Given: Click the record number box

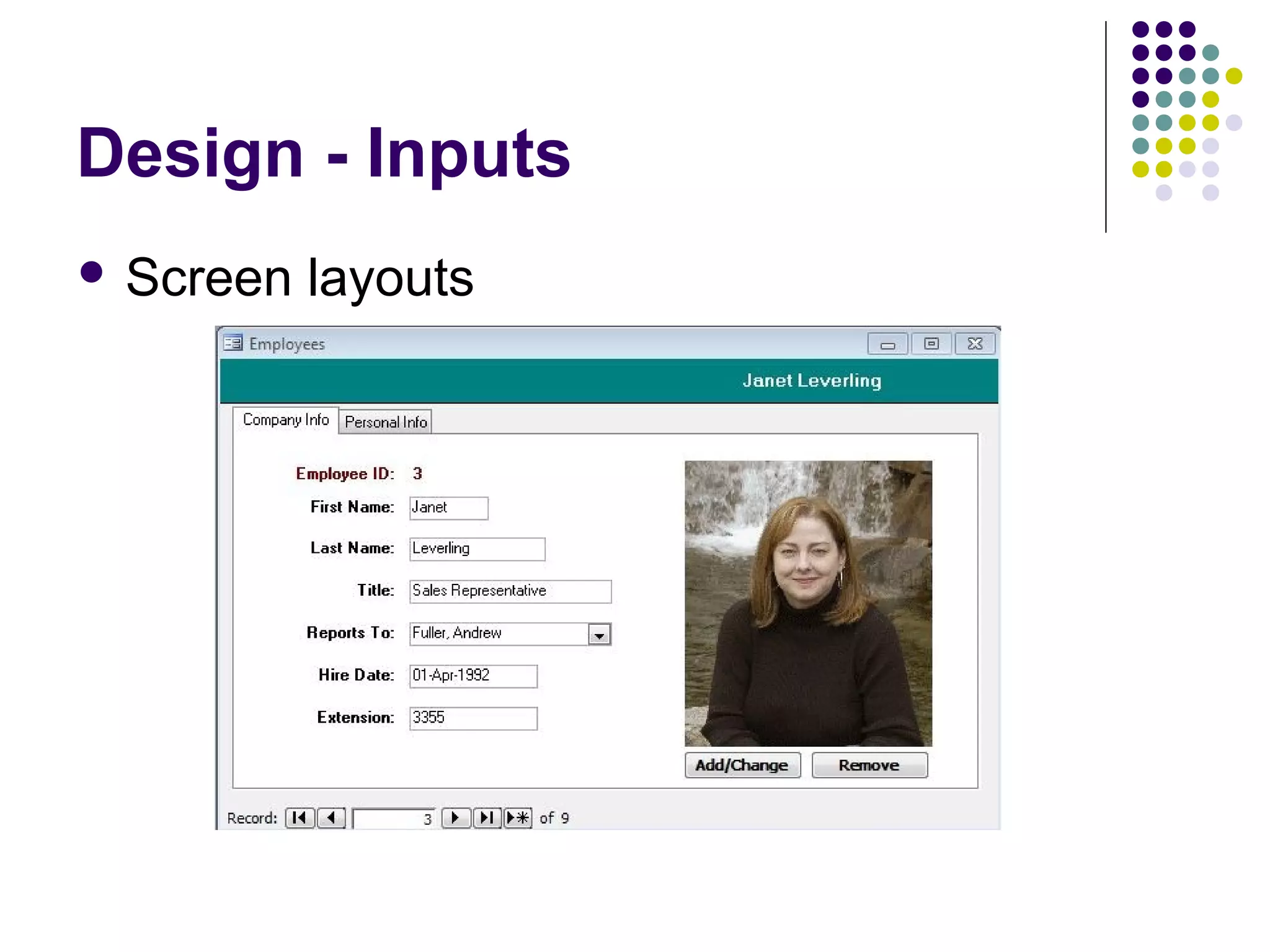Looking at the screenshot, I should (394, 818).
